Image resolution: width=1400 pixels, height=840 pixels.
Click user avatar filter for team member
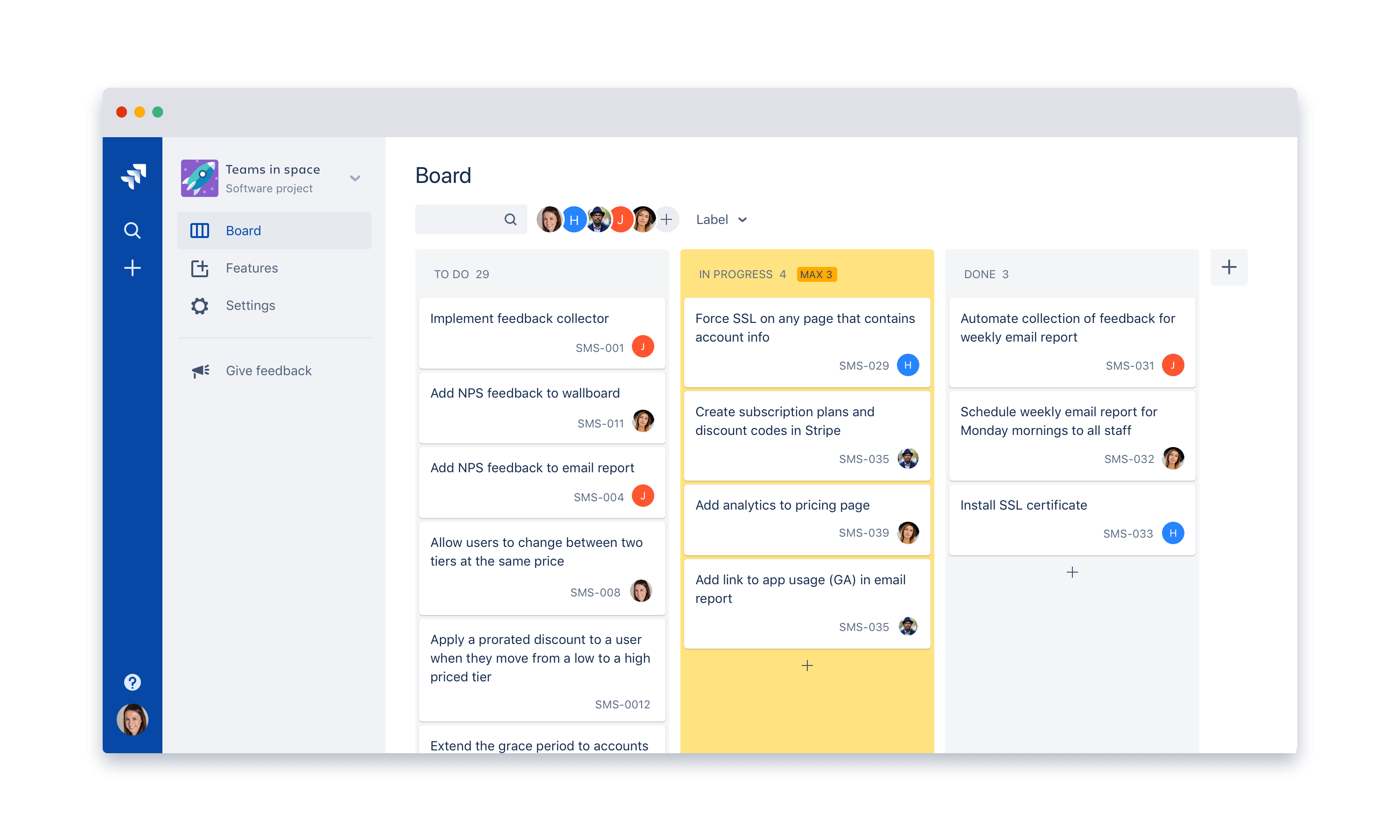coord(549,219)
